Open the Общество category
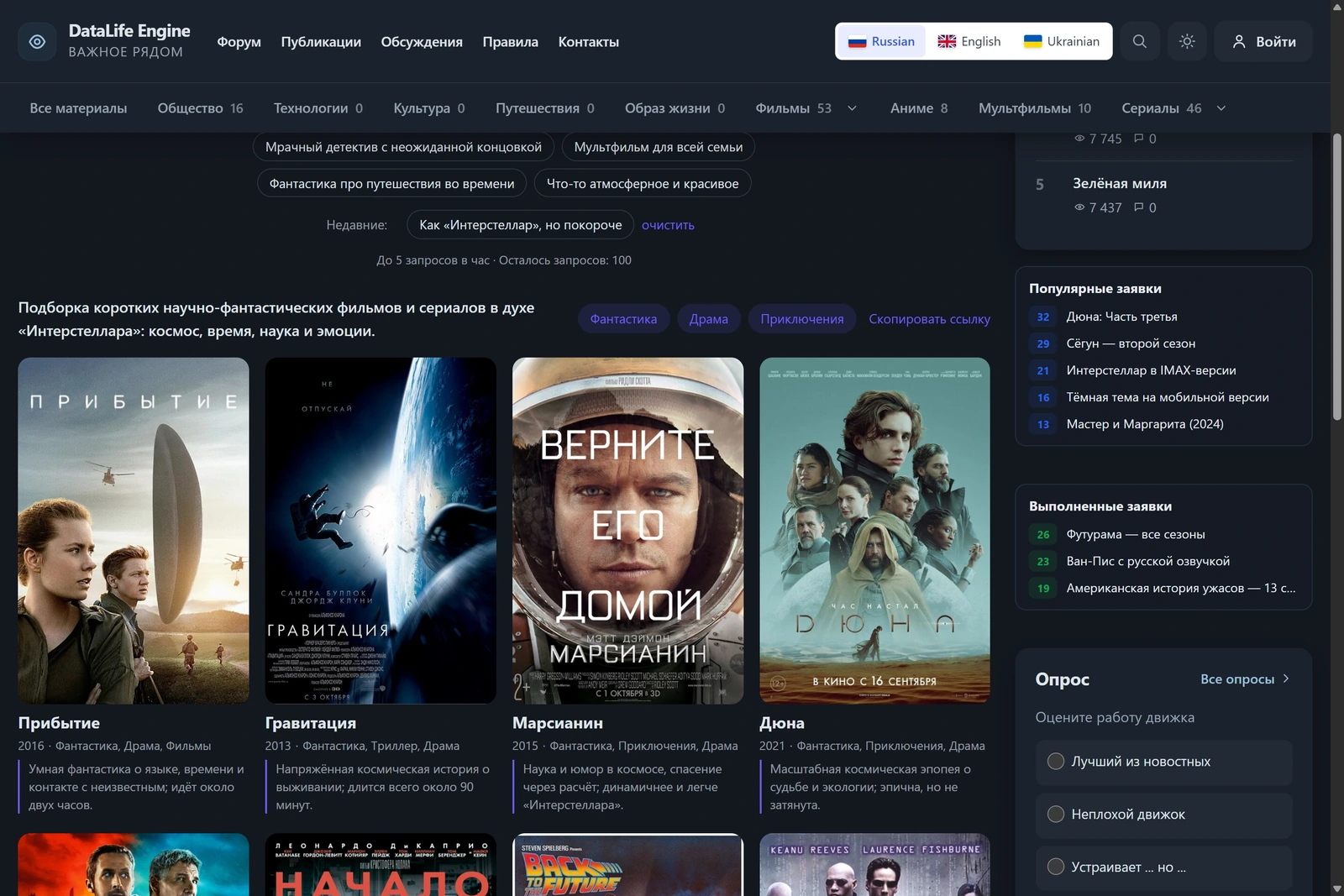 pos(201,108)
